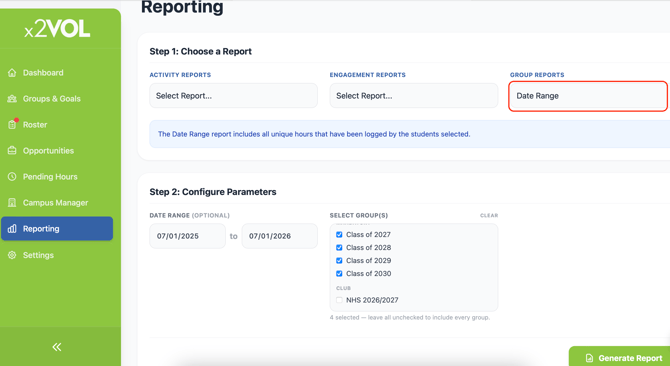This screenshot has width=670, height=366.
Task: Select the Reporting menu item
Action: click(x=57, y=228)
